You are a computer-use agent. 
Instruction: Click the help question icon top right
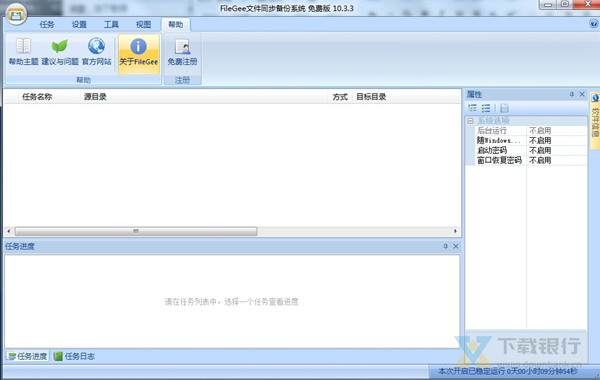[593, 24]
